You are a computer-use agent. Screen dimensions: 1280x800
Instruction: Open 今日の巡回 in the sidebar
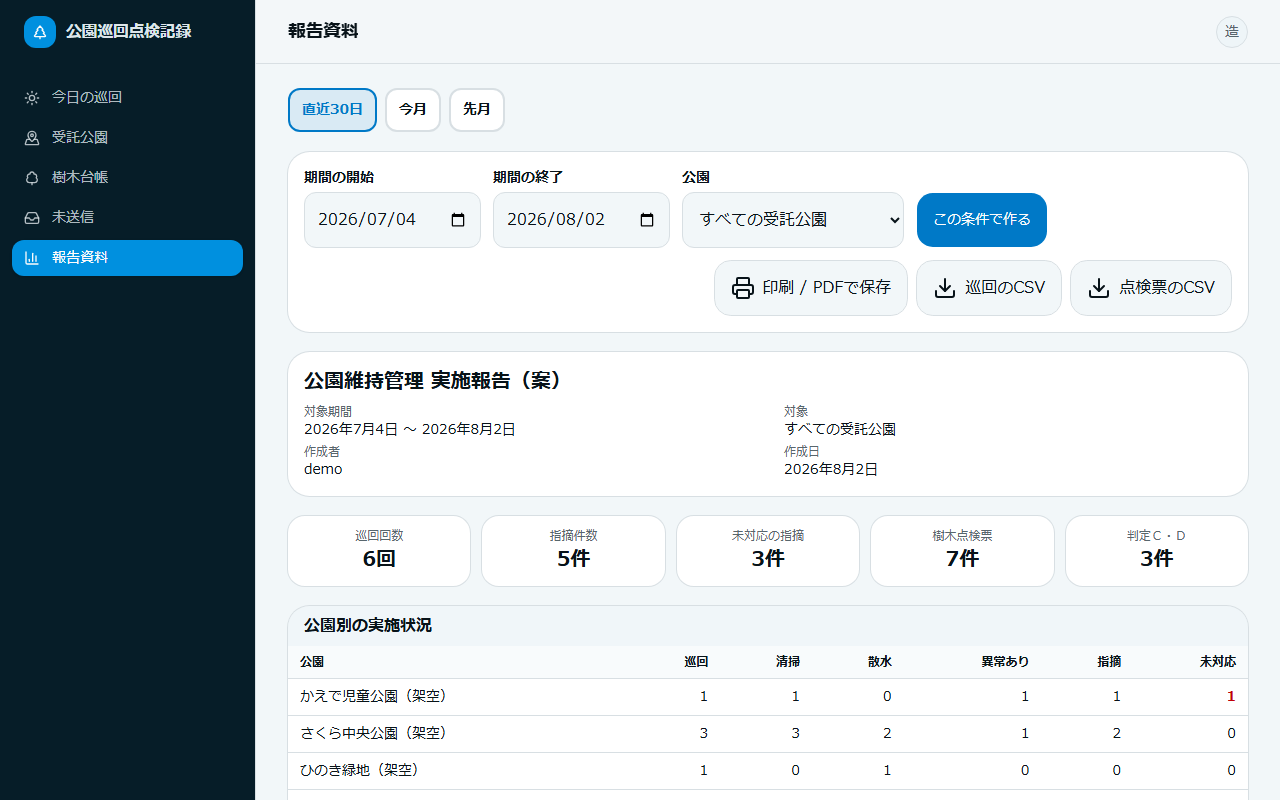[127, 98]
